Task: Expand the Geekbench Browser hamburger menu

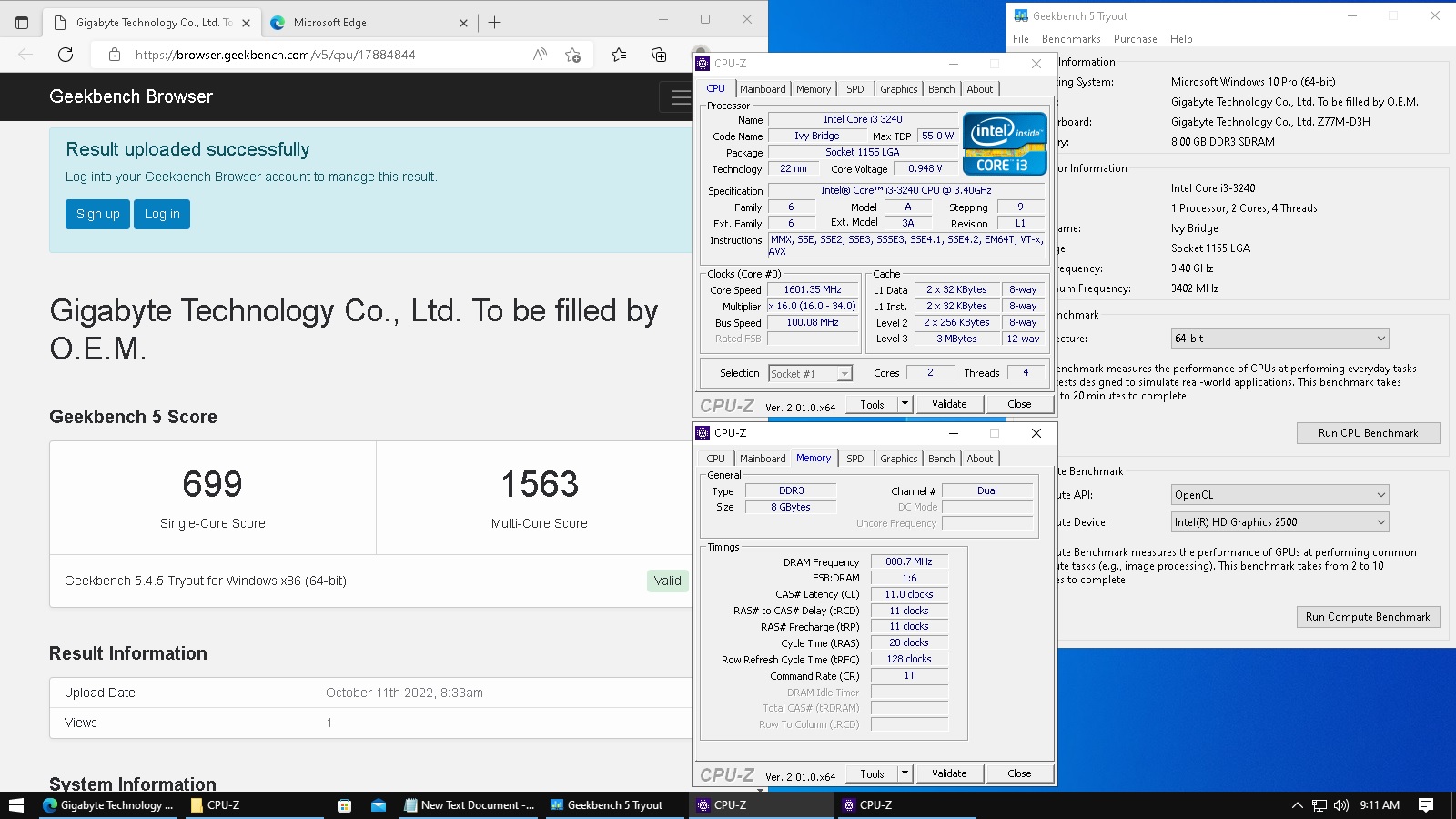Action: [x=680, y=96]
